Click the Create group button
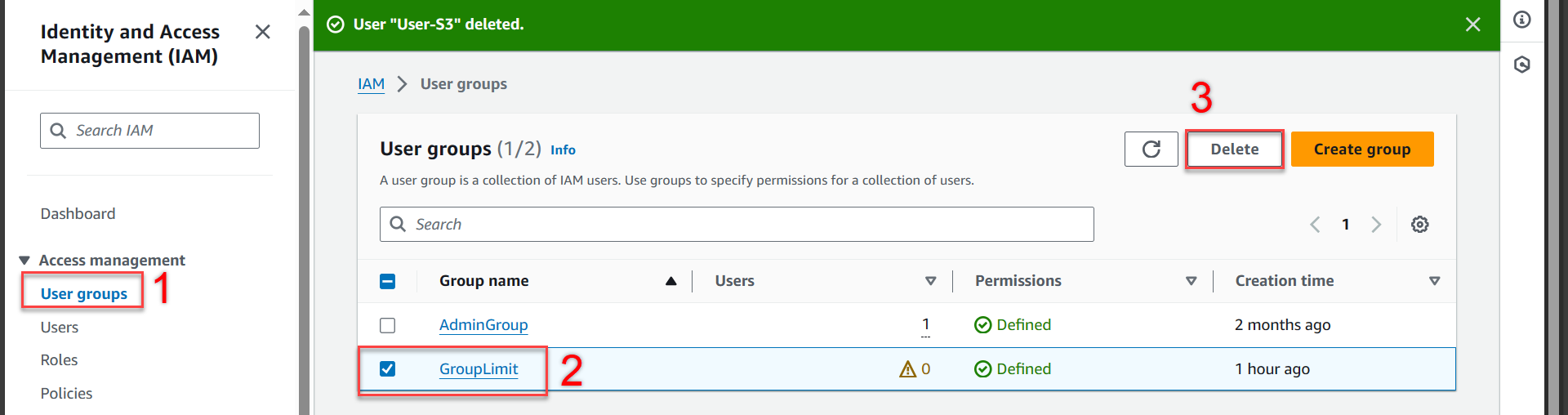This screenshot has width=1568, height=415. click(x=1362, y=149)
